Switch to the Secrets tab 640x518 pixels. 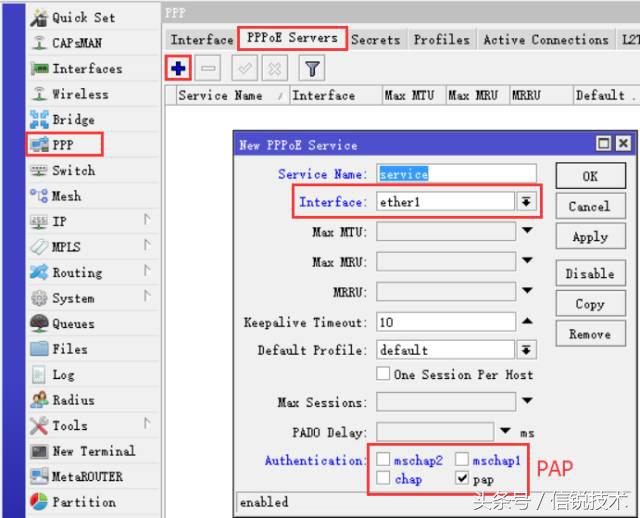(375, 40)
